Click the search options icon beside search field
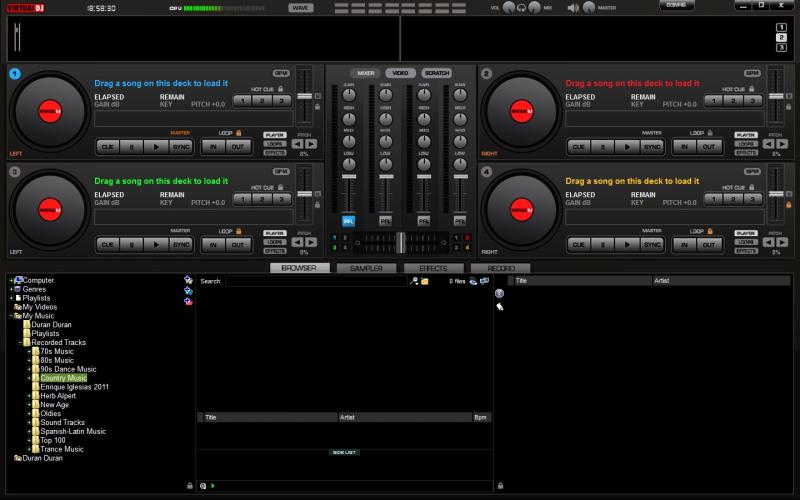 tap(414, 281)
